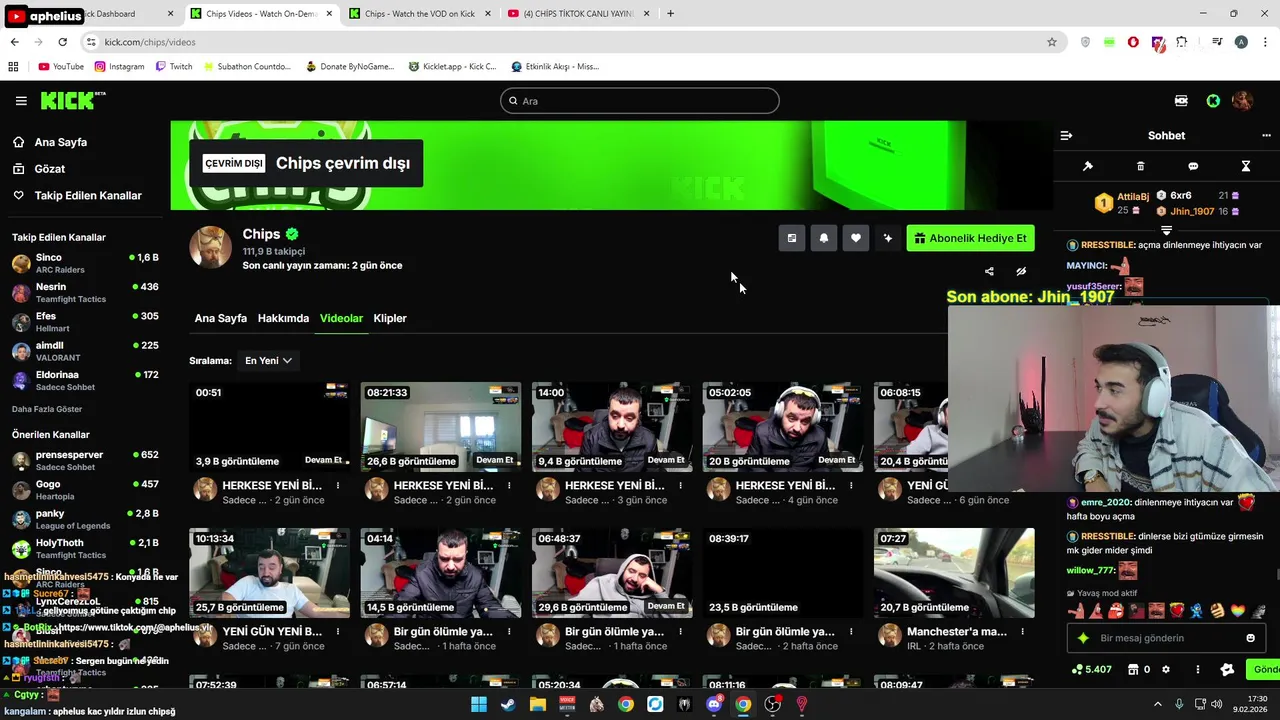Open Discord from the taskbar
1280x720 pixels.
pyautogui.click(x=714, y=704)
